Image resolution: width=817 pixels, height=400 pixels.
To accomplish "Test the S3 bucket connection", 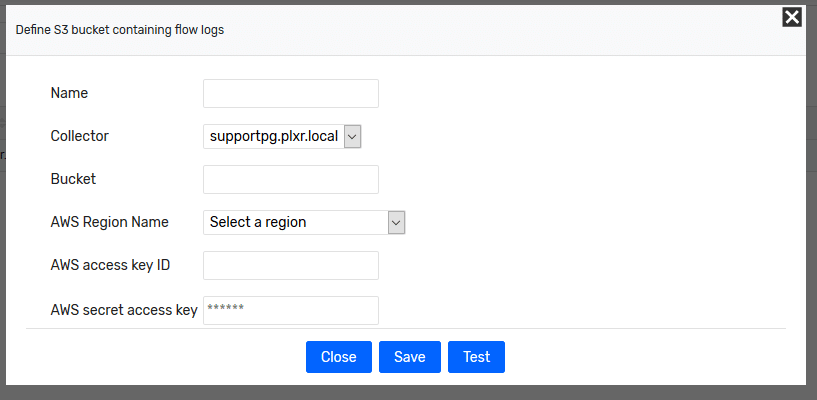I will click(476, 357).
